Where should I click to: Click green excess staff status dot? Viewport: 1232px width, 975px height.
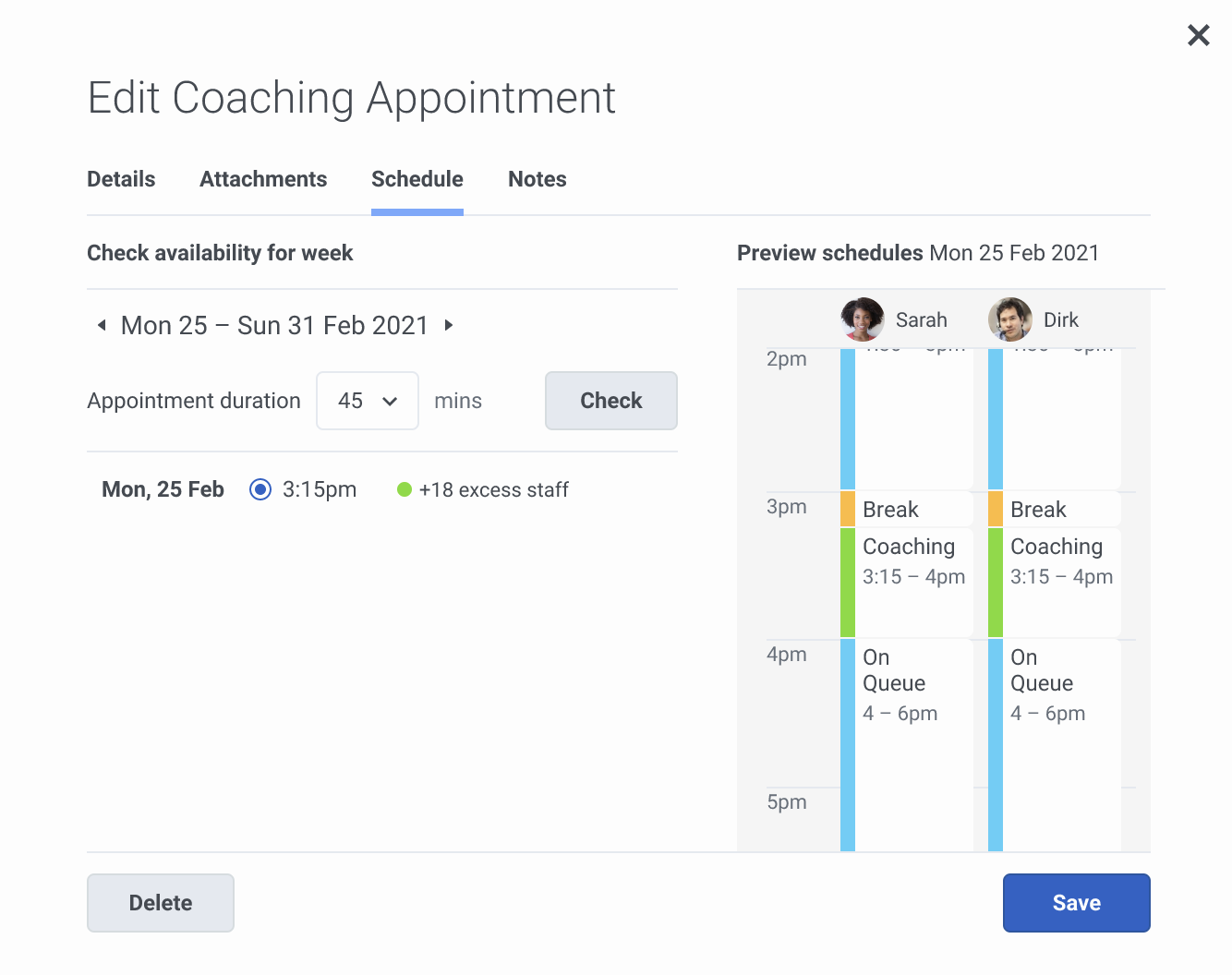click(404, 489)
